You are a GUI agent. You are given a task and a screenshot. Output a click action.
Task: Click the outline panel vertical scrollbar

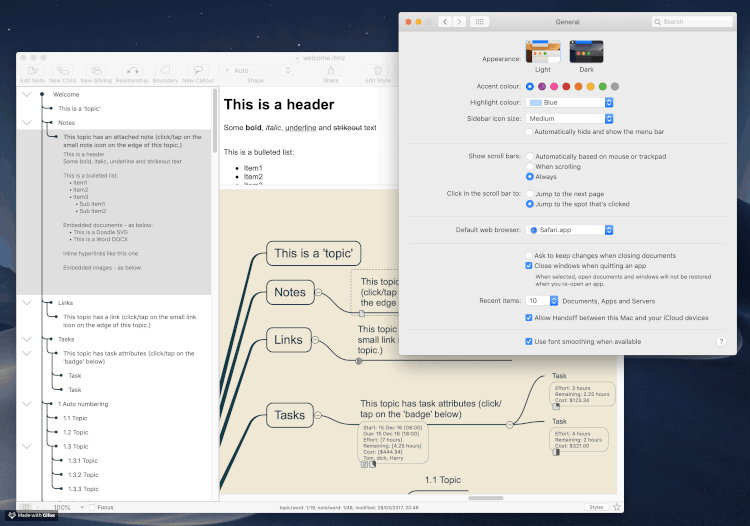coord(215,121)
